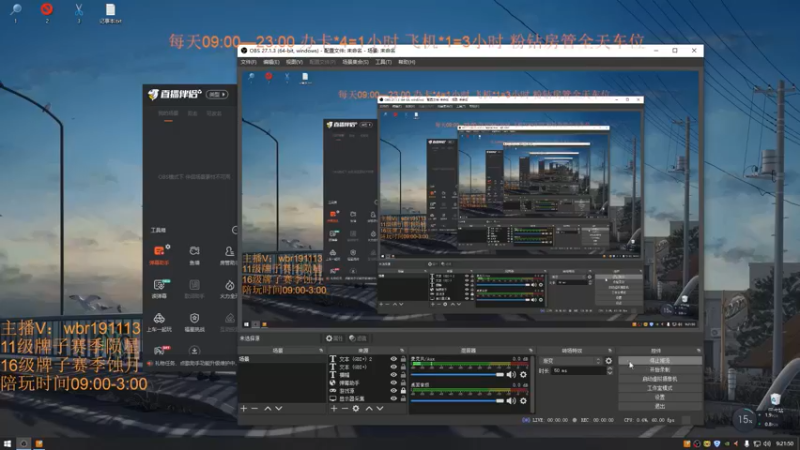Open gear settings for 麦克风/Aux channel
Screen dimensions: 800x450
[523, 374]
